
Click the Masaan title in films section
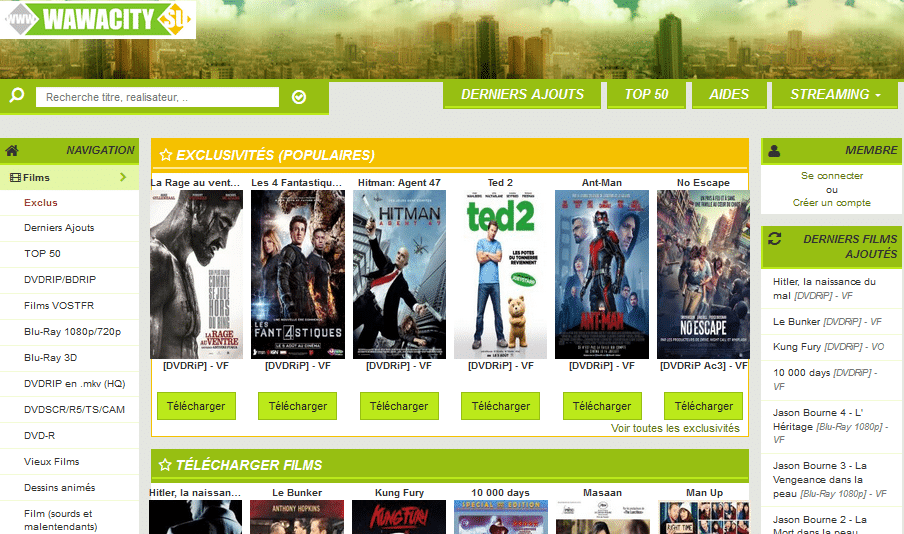click(602, 492)
